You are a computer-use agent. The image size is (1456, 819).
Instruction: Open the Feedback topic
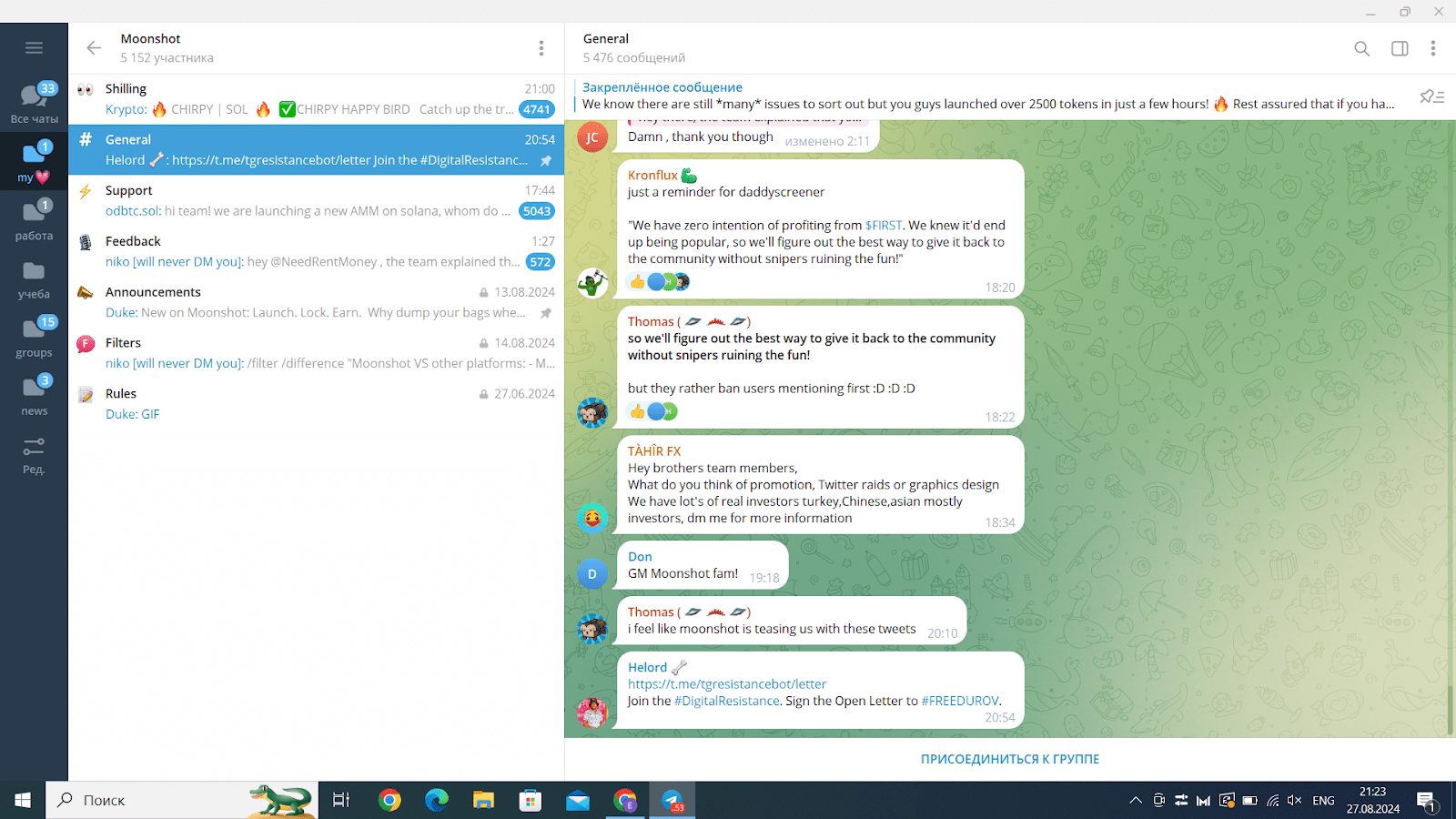[316, 251]
